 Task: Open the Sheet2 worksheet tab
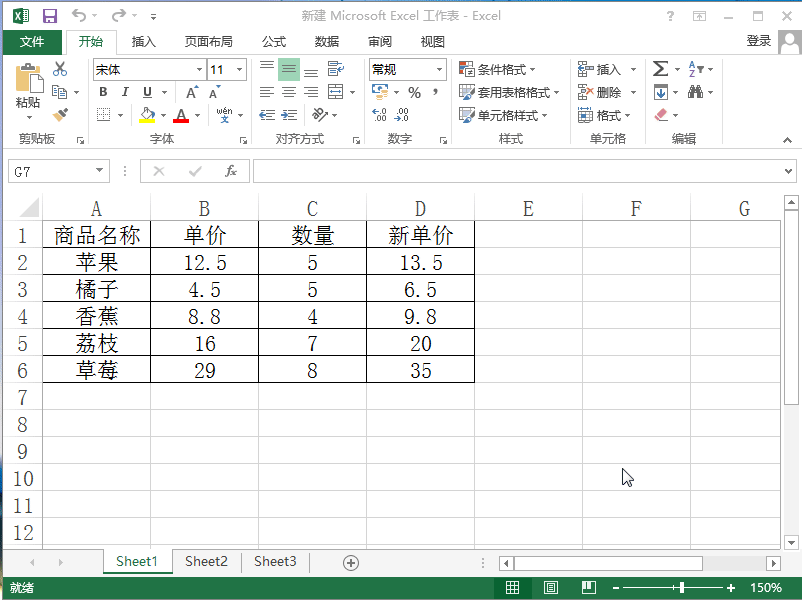point(206,561)
